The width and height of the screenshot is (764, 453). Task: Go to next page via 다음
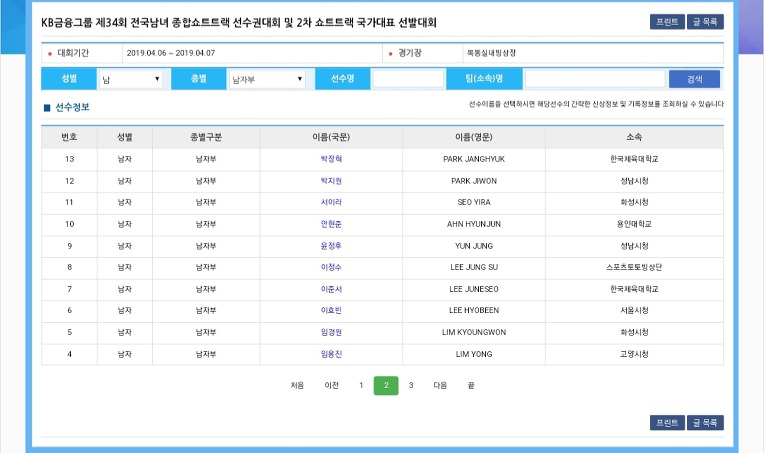pyautogui.click(x=440, y=385)
